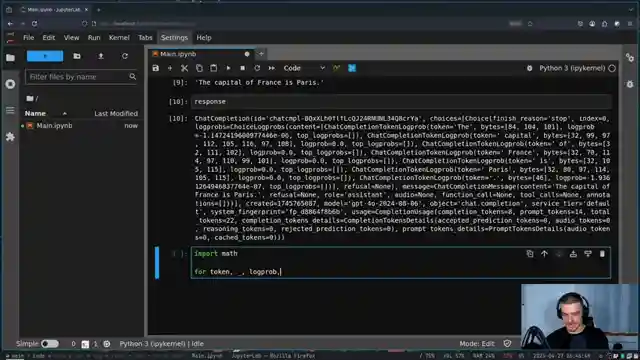
Task: Open Running Terminals and Kernels sidebar
Action: pyautogui.click(x=11, y=84)
